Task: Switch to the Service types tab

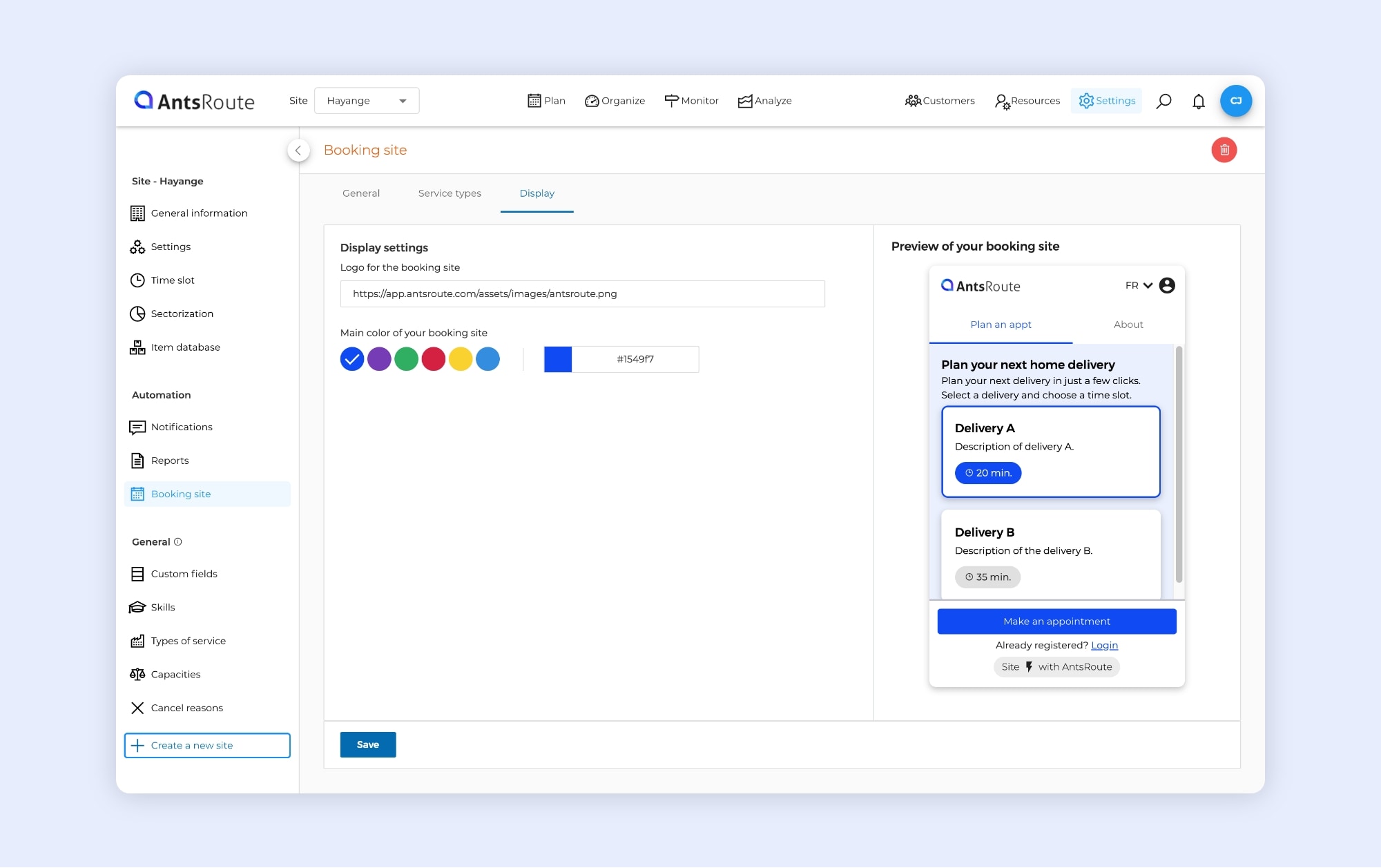Action: coord(449,193)
